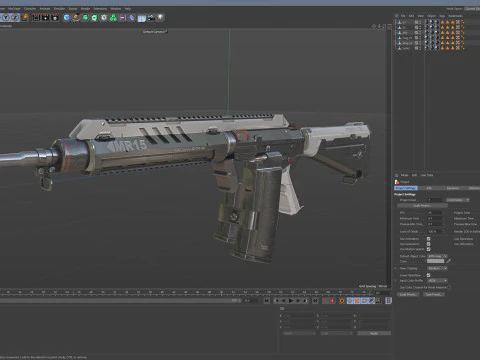Open the Character menu
Screen dimensions: 480x360
pos(30,9)
